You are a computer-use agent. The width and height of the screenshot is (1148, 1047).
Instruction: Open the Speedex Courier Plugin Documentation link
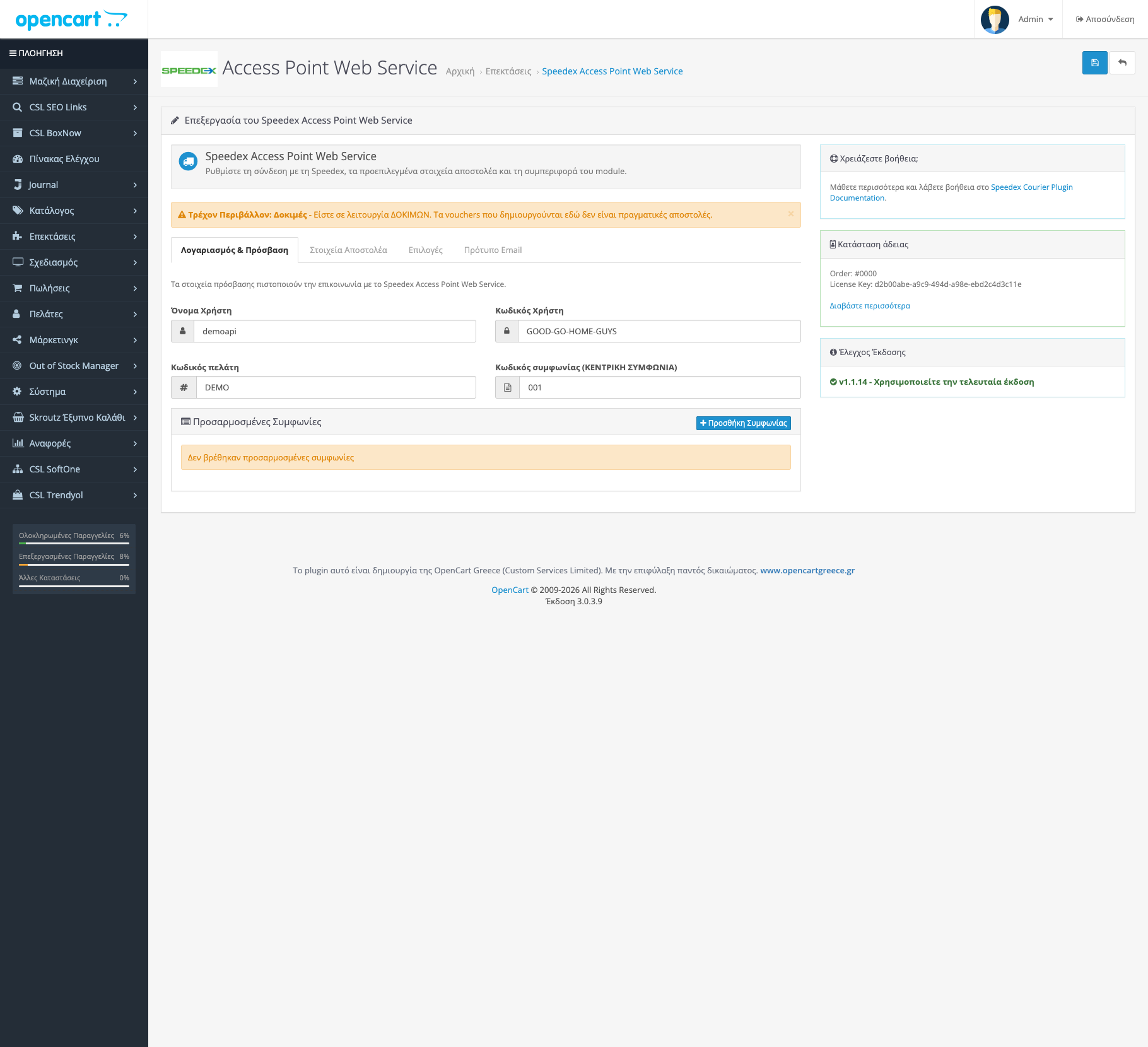(951, 192)
